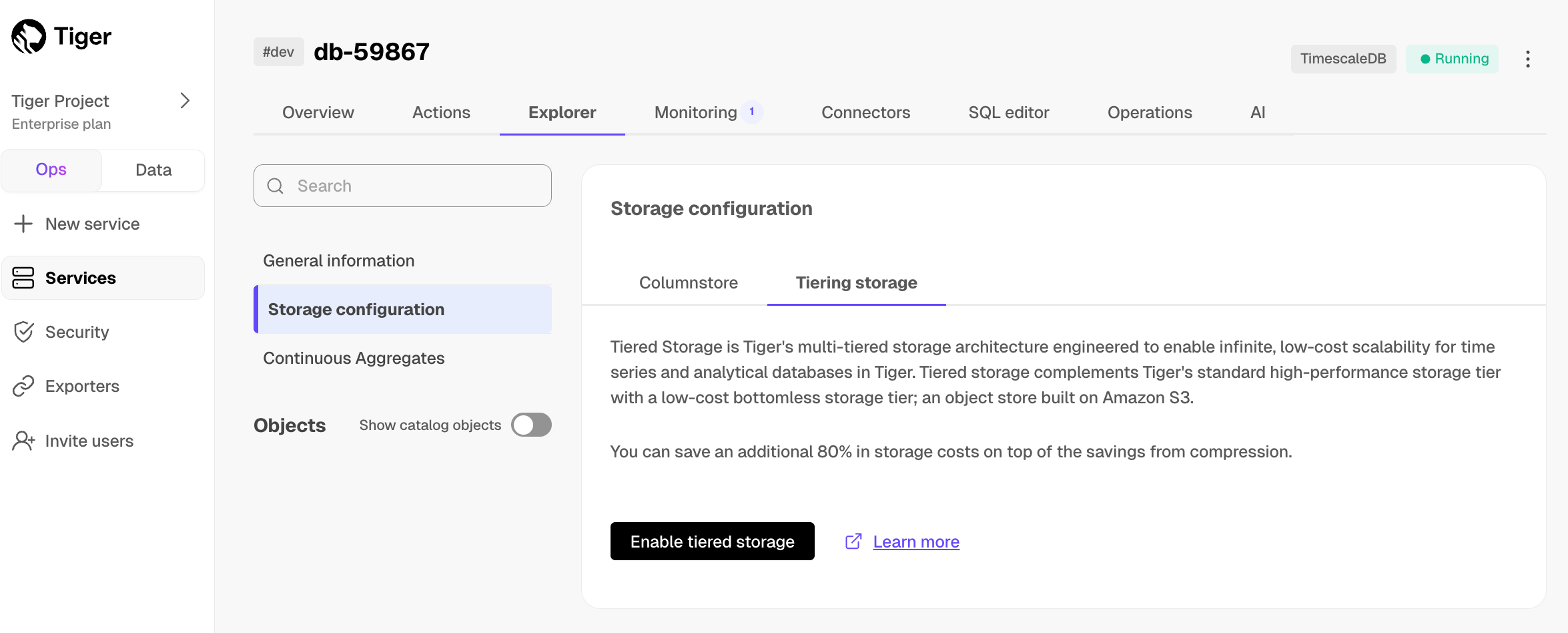
Task: Open the SQL editor tab
Action: tap(1008, 112)
